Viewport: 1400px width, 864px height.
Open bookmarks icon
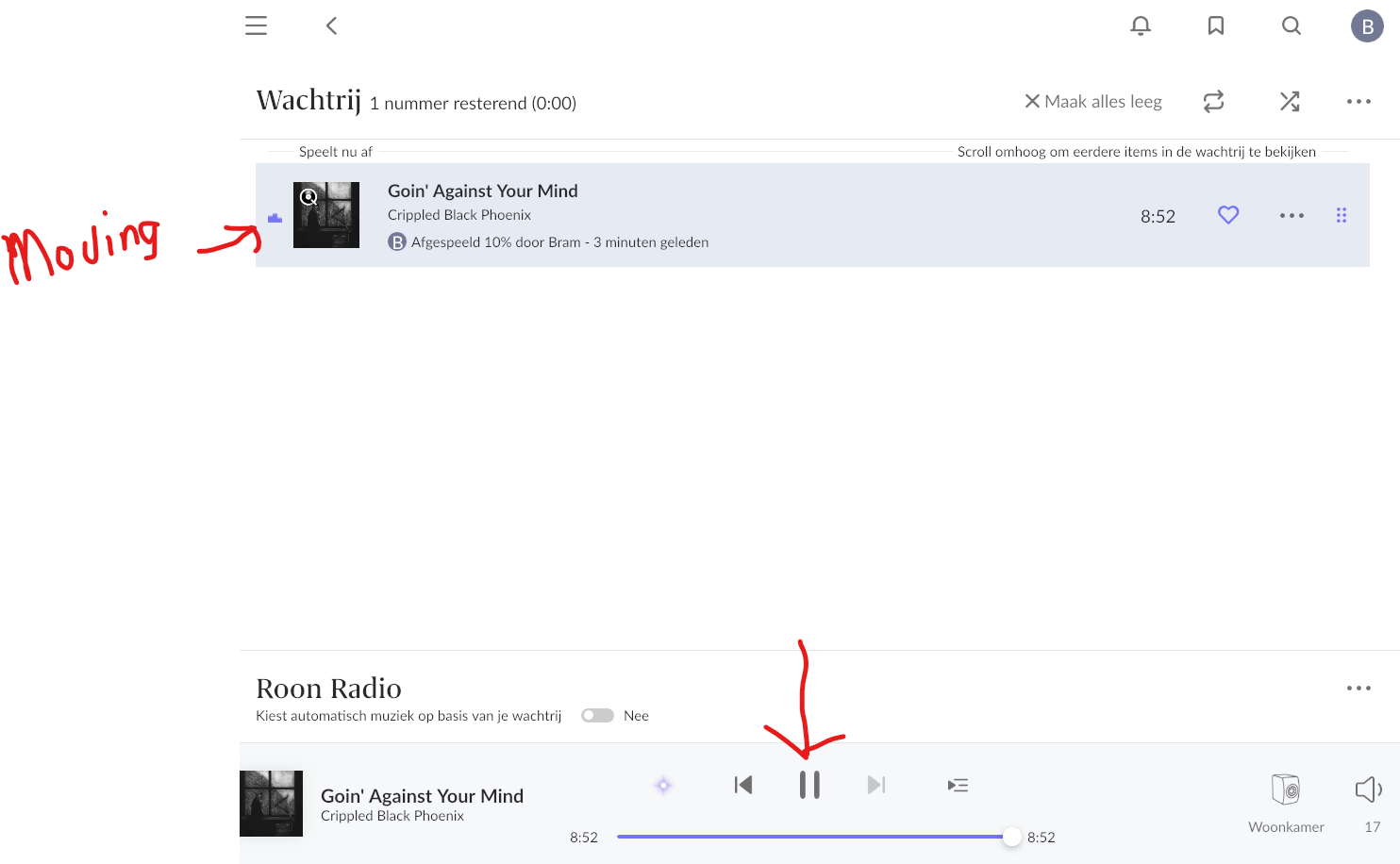[x=1216, y=25]
